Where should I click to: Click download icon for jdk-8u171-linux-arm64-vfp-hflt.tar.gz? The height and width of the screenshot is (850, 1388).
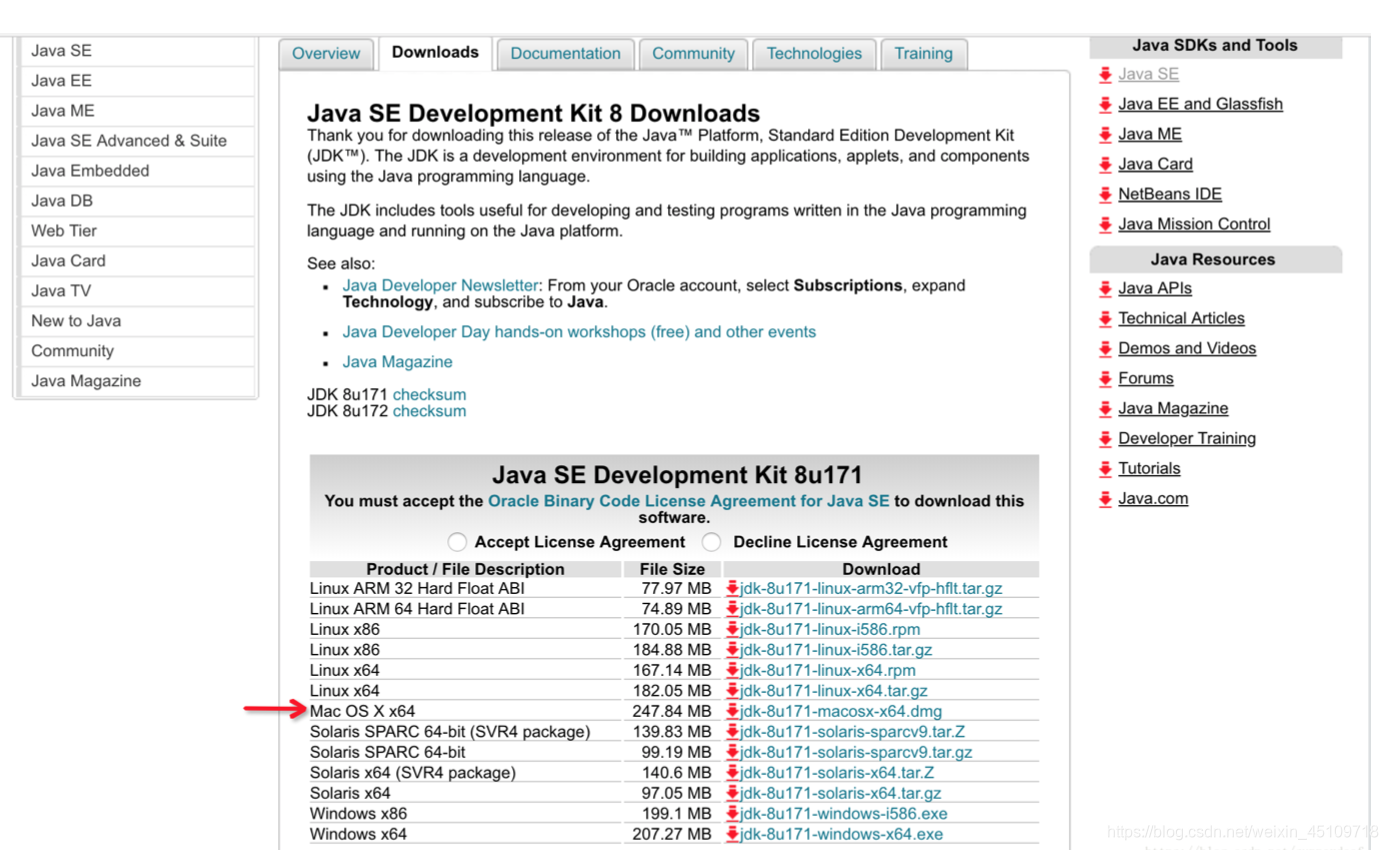(732, 609)
